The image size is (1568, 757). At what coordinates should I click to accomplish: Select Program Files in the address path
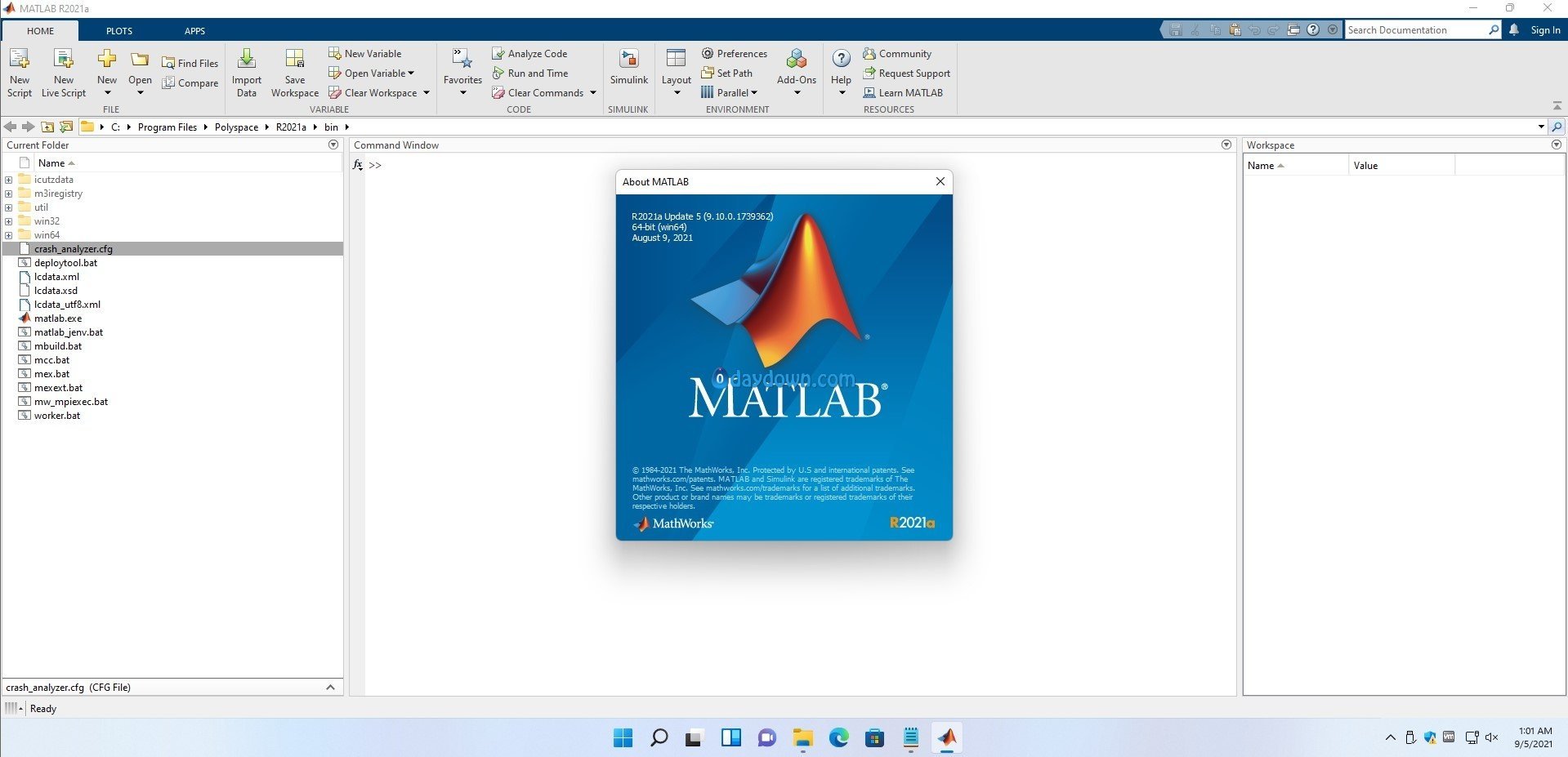[x=168, y=127]
